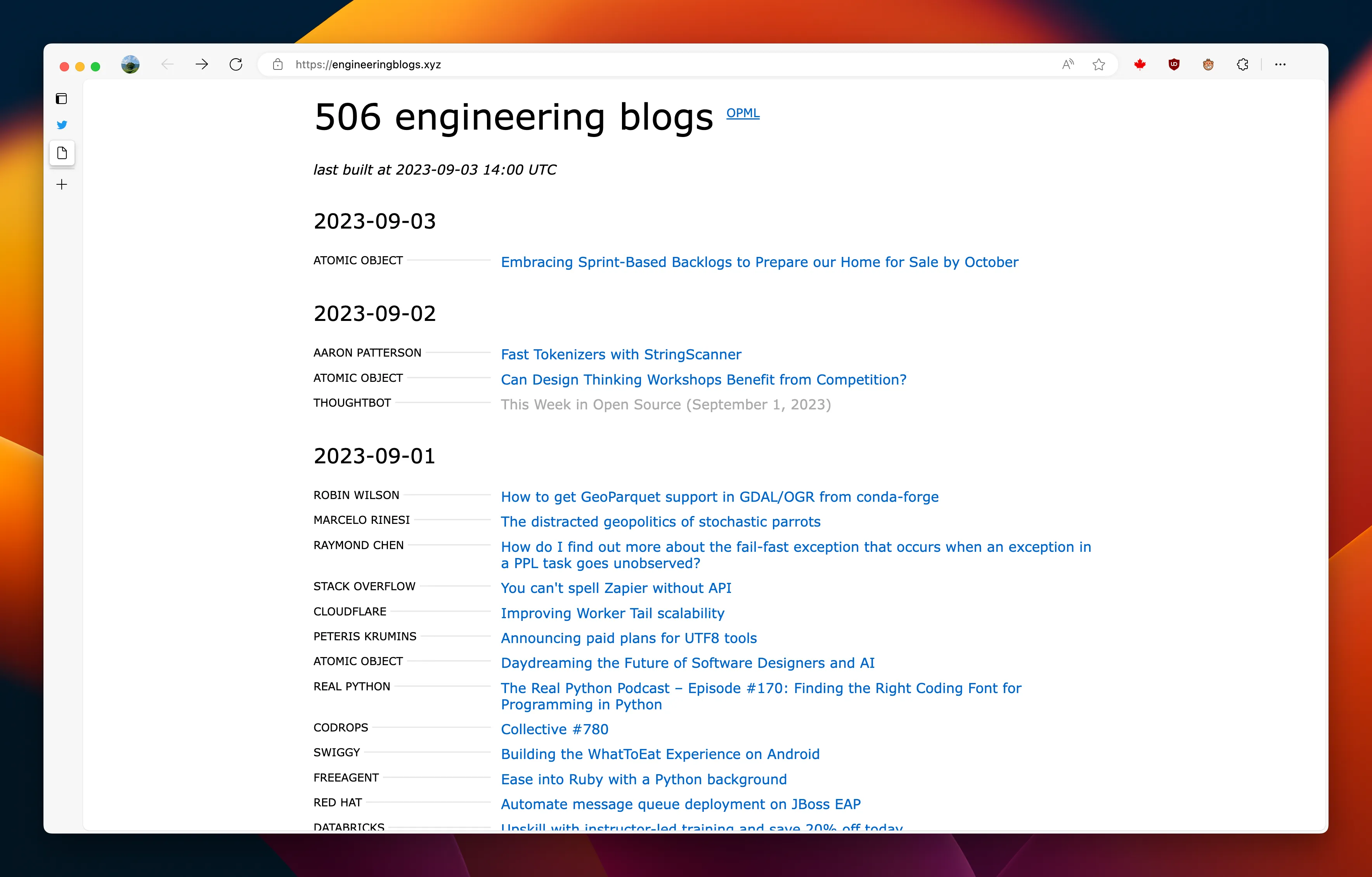The image size is (1372, 877).
Task: Toggle the vertical tabs pane icon
Action: pyautogui.click(x=62, y=99)
